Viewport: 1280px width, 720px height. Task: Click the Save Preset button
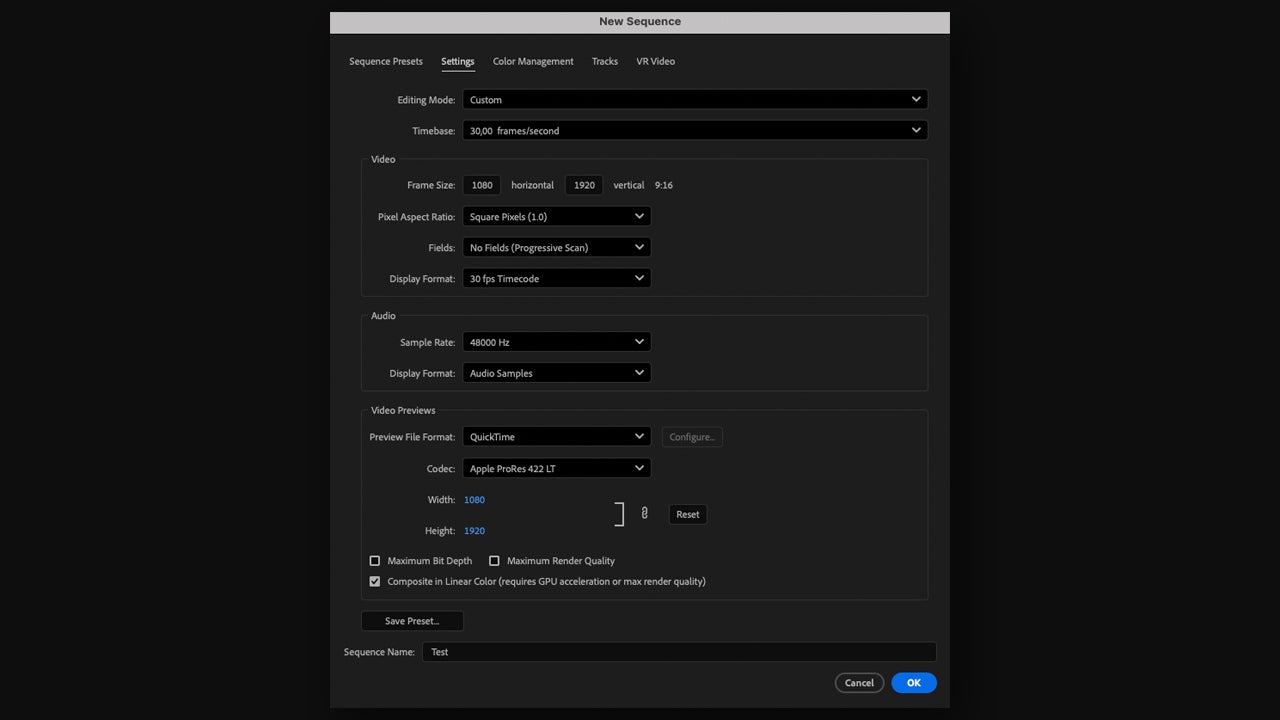tap(412, 620)
